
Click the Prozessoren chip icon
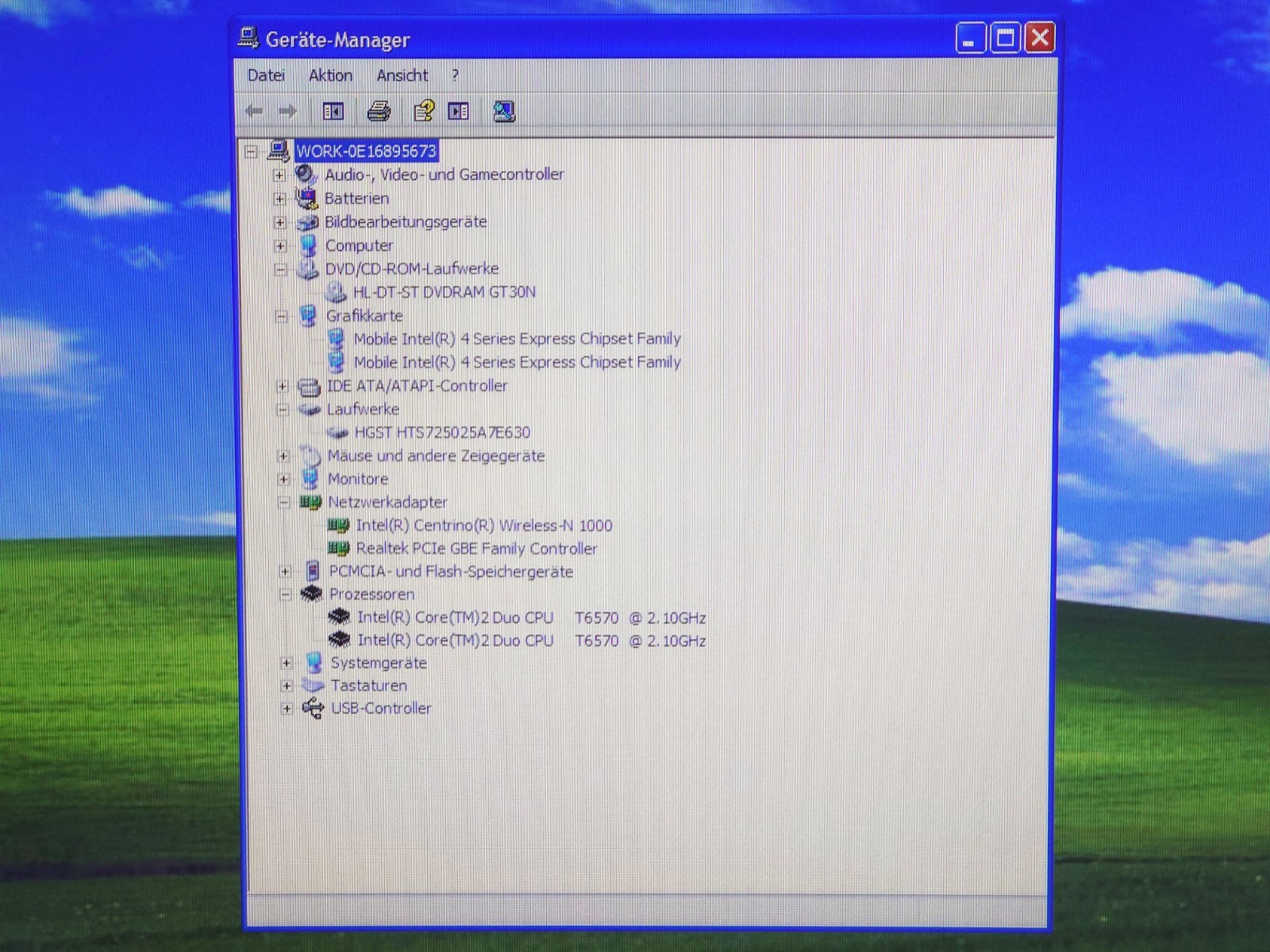(x=312, y=594)
